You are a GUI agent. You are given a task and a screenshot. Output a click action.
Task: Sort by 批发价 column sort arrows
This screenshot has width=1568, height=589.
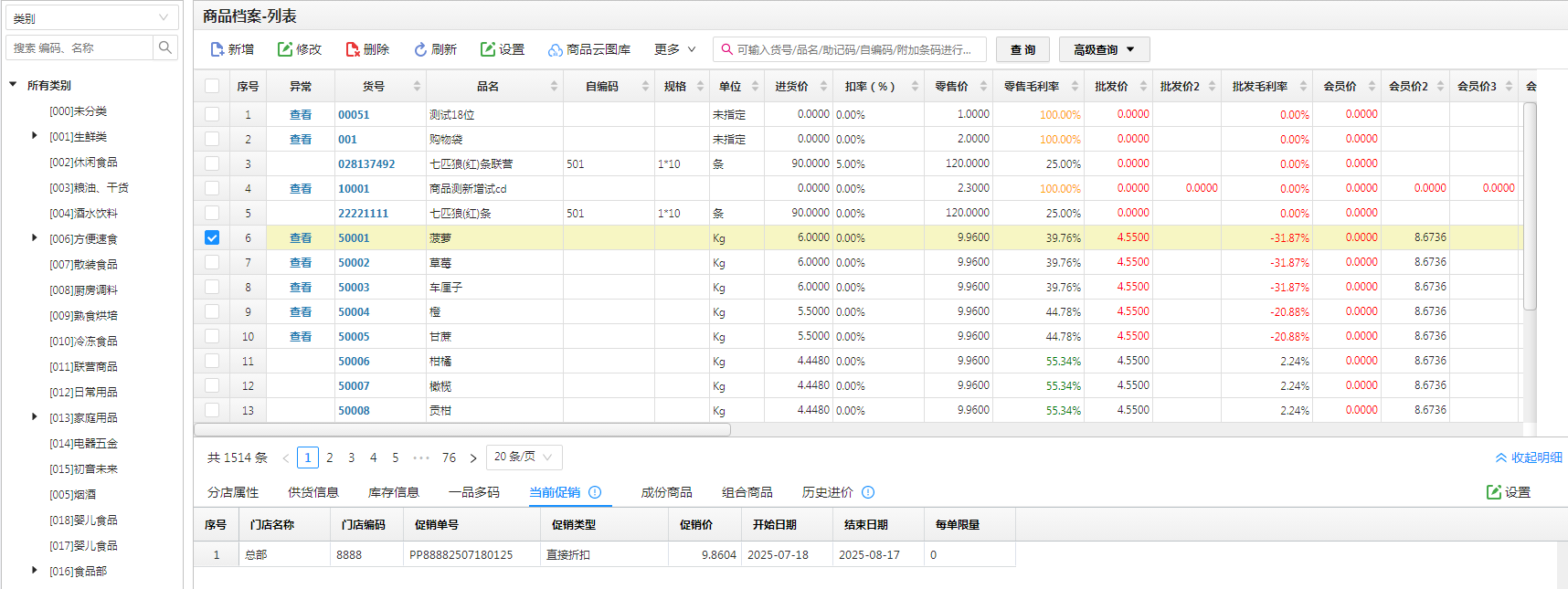tap(1144, 86)
